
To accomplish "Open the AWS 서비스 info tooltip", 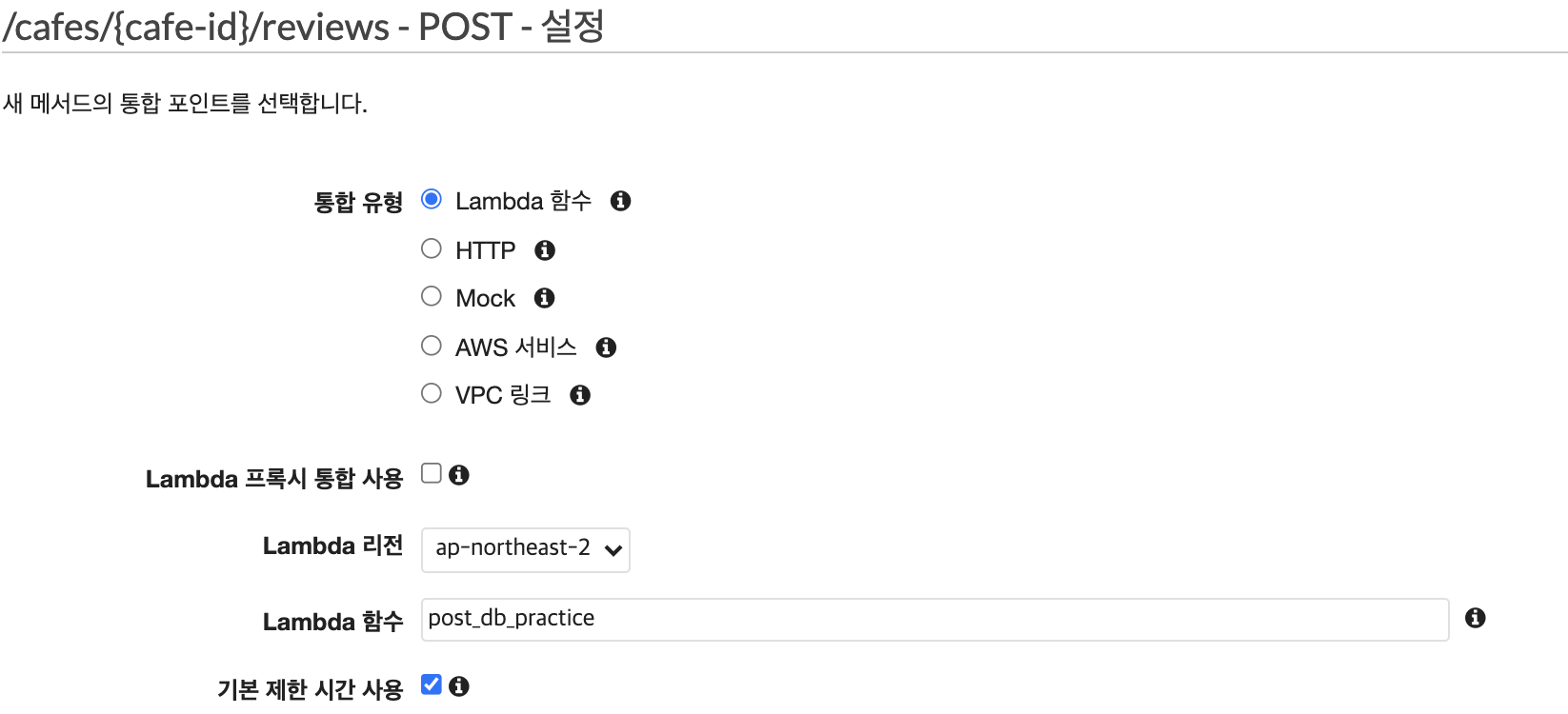I will click(x=607, y=346).
